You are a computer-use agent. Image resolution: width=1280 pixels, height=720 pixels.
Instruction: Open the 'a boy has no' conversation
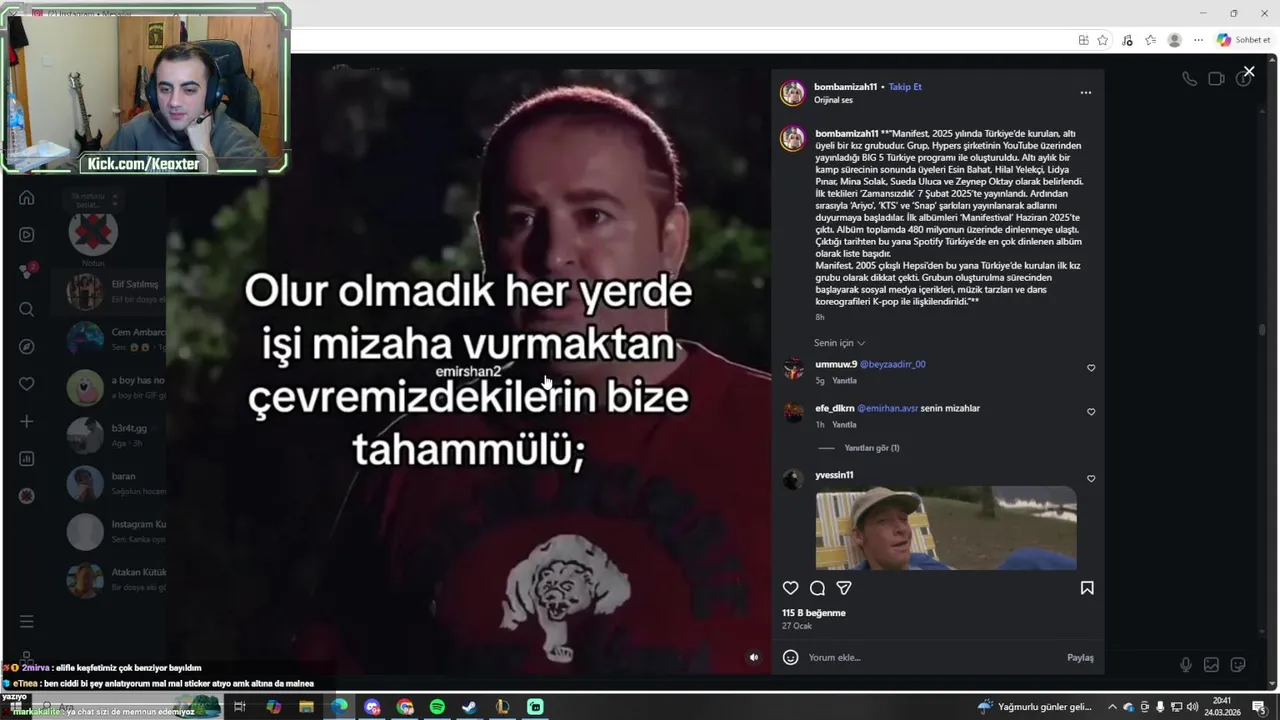coord(108,387)
